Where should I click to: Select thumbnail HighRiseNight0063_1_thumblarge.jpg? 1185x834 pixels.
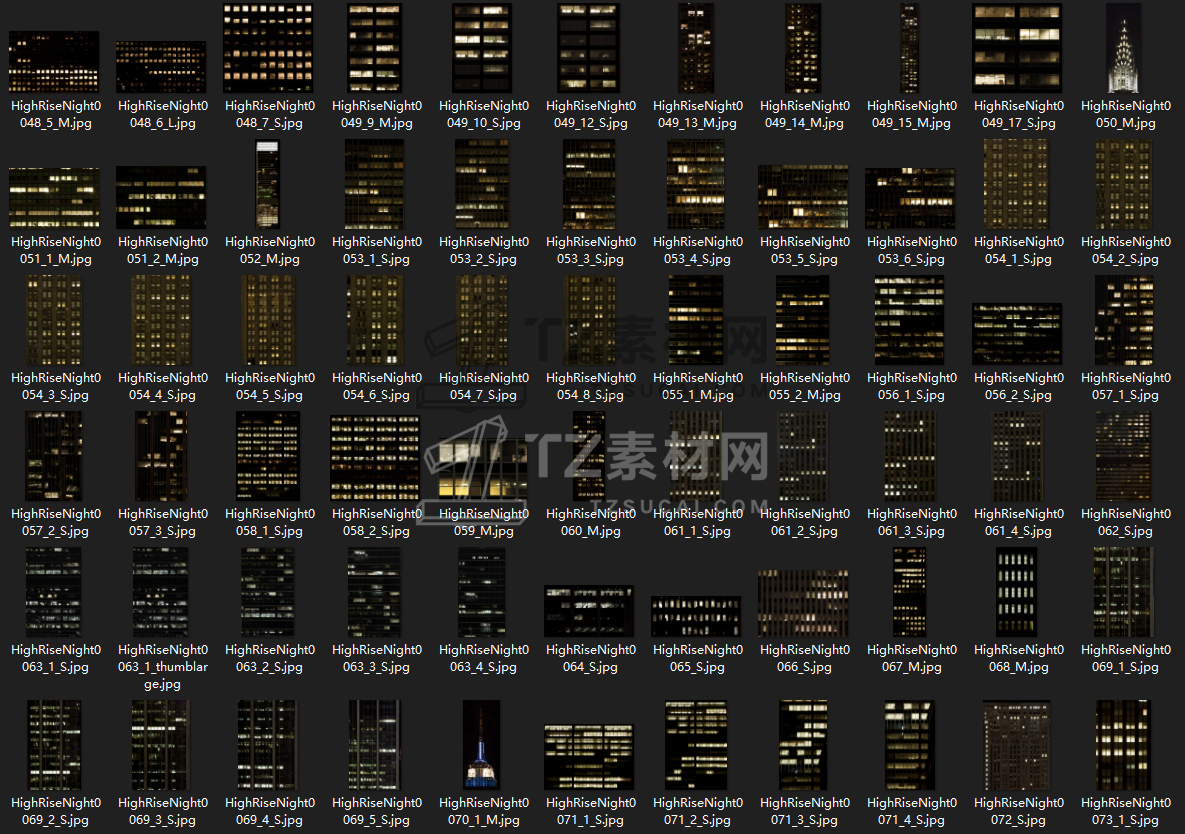pyautogui.click(x=161, y=592)
